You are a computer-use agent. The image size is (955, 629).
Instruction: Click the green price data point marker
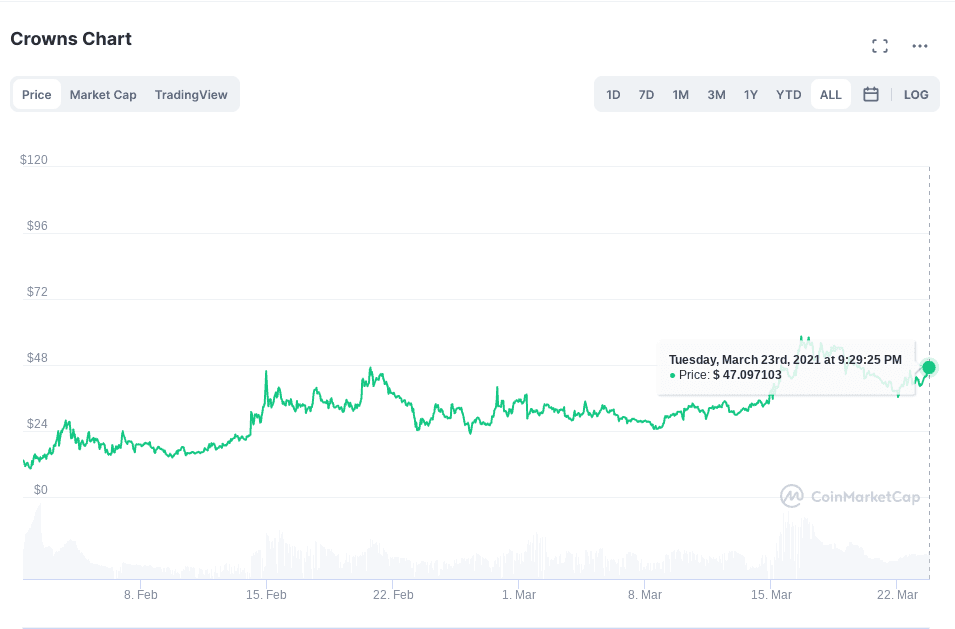929,368
